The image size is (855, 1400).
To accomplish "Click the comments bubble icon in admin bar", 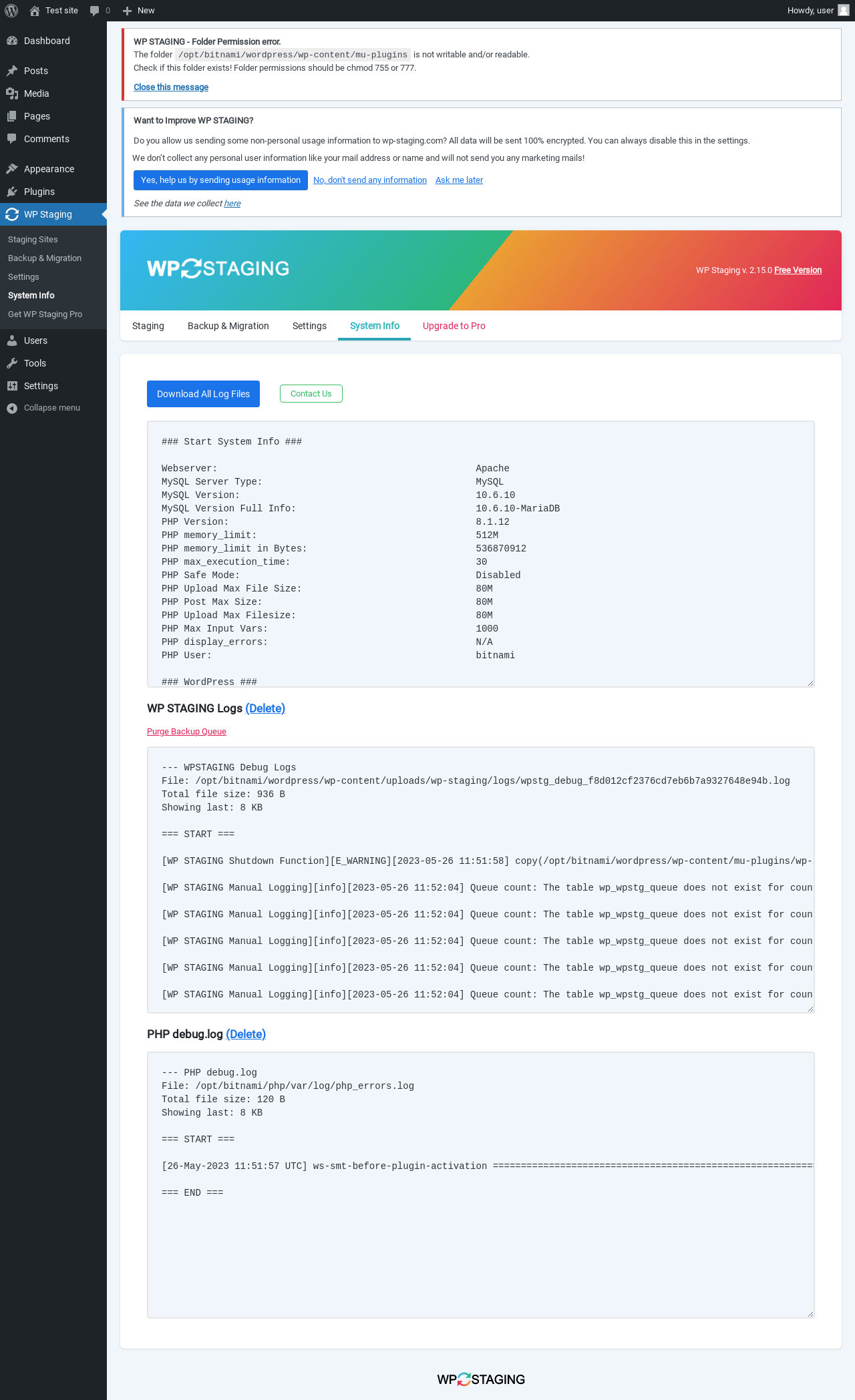I will (x=95, y=11).
